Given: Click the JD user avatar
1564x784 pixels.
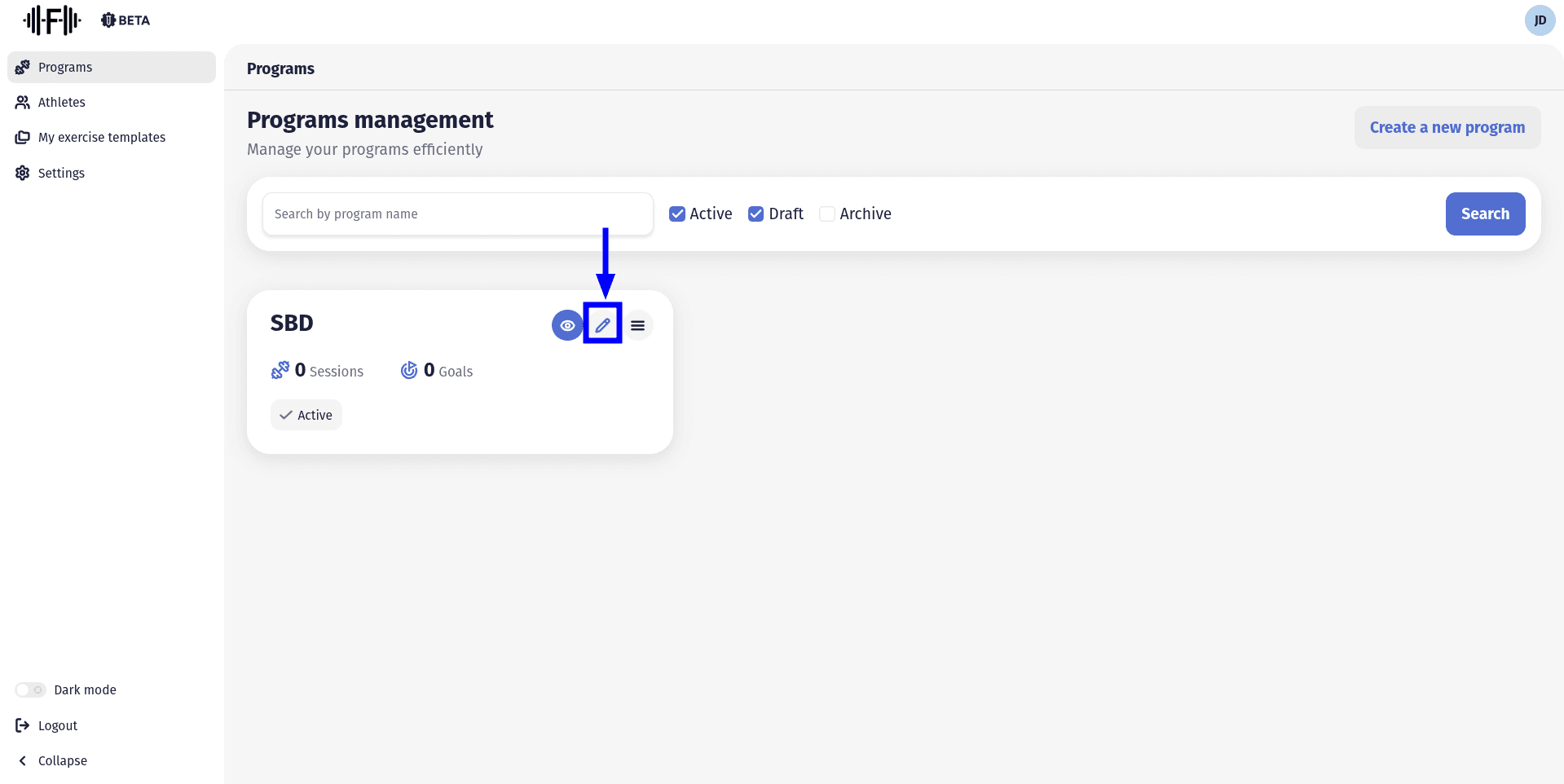Looking at the screenshot, I should click(x=1540, y=20).
